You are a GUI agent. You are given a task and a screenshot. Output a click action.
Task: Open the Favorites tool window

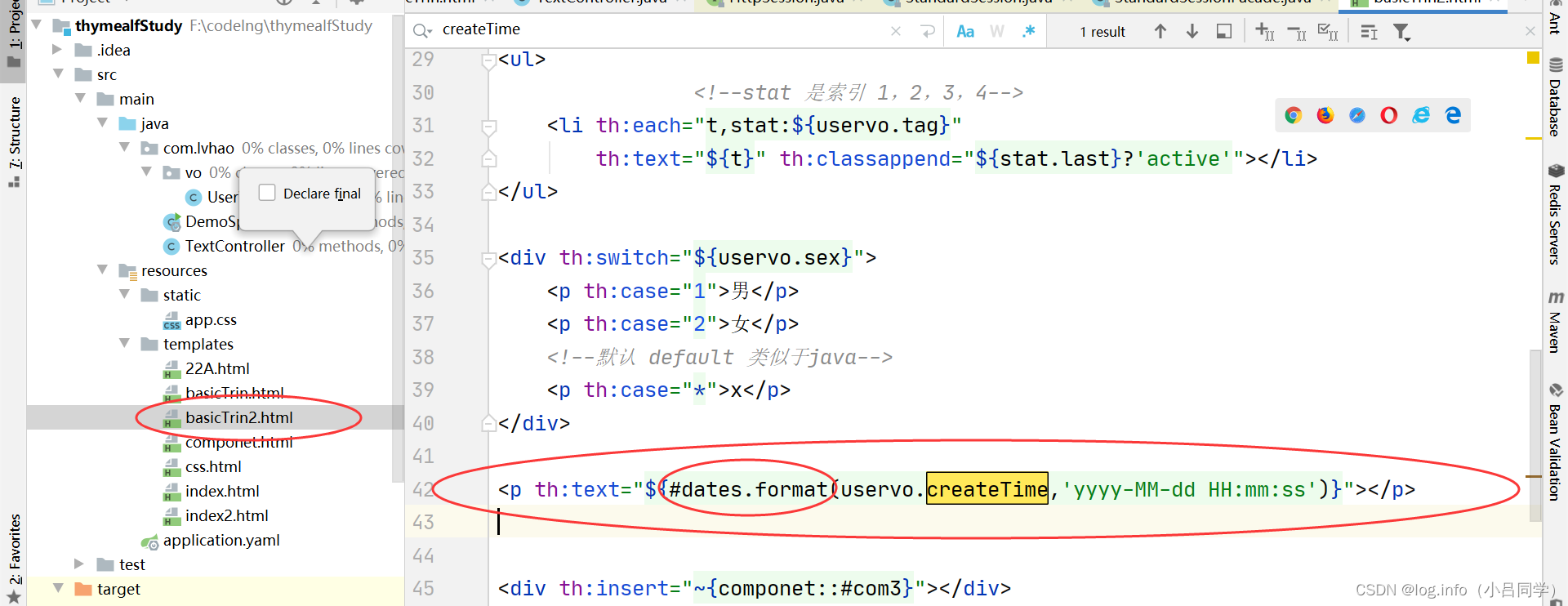tap(14, 559)
